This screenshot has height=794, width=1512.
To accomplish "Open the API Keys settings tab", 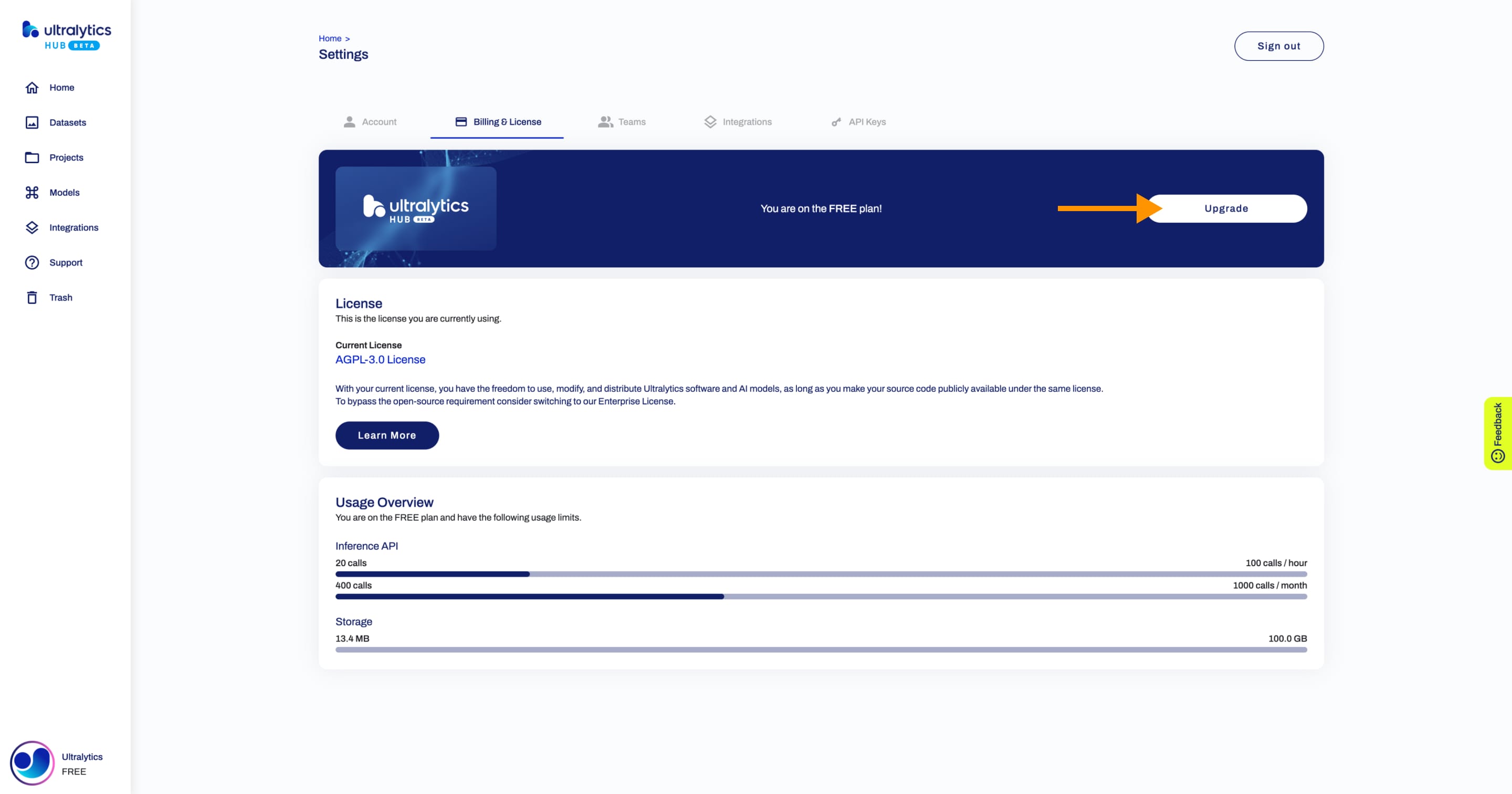I will pyautogui.click(x=866, y=122).
